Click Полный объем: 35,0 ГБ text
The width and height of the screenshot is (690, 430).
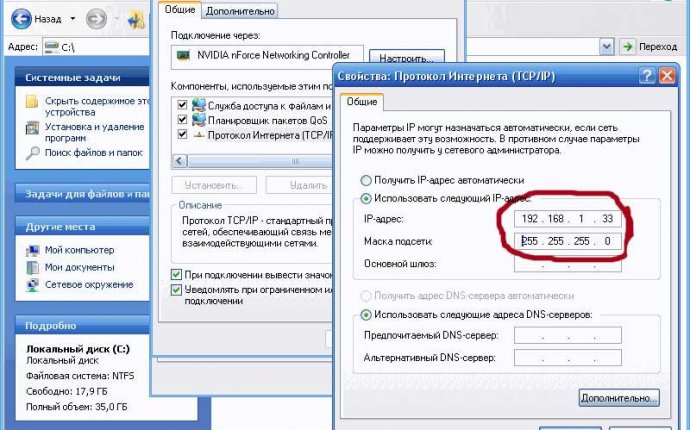pyautogui.click(x=77, y=407)
